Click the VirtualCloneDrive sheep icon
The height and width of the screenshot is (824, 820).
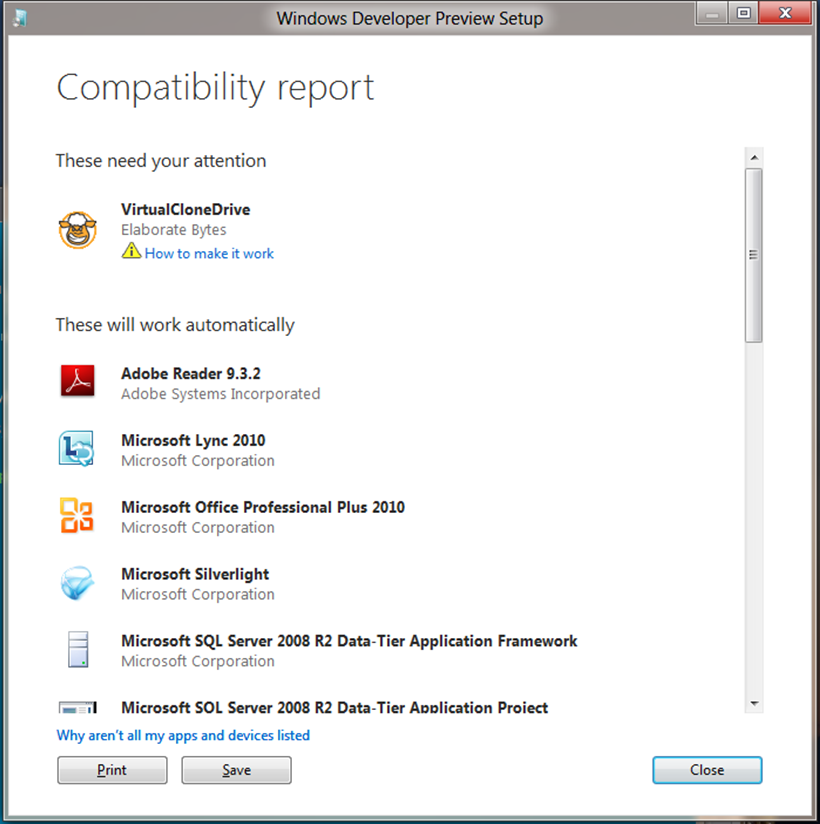point(77,228)
